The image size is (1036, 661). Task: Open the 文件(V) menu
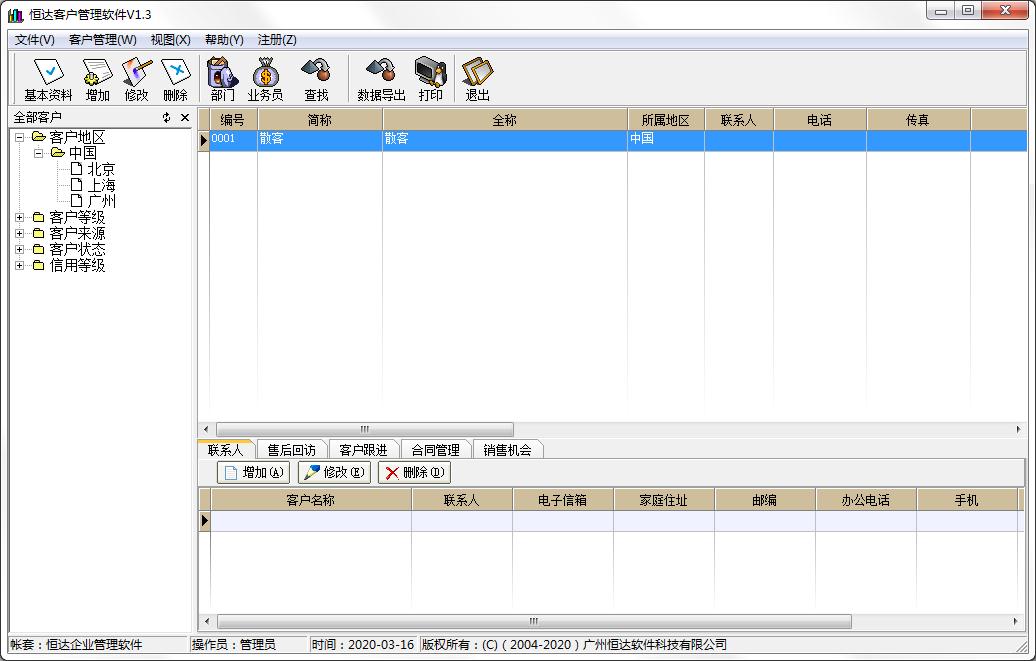click(x=35, y=40)
